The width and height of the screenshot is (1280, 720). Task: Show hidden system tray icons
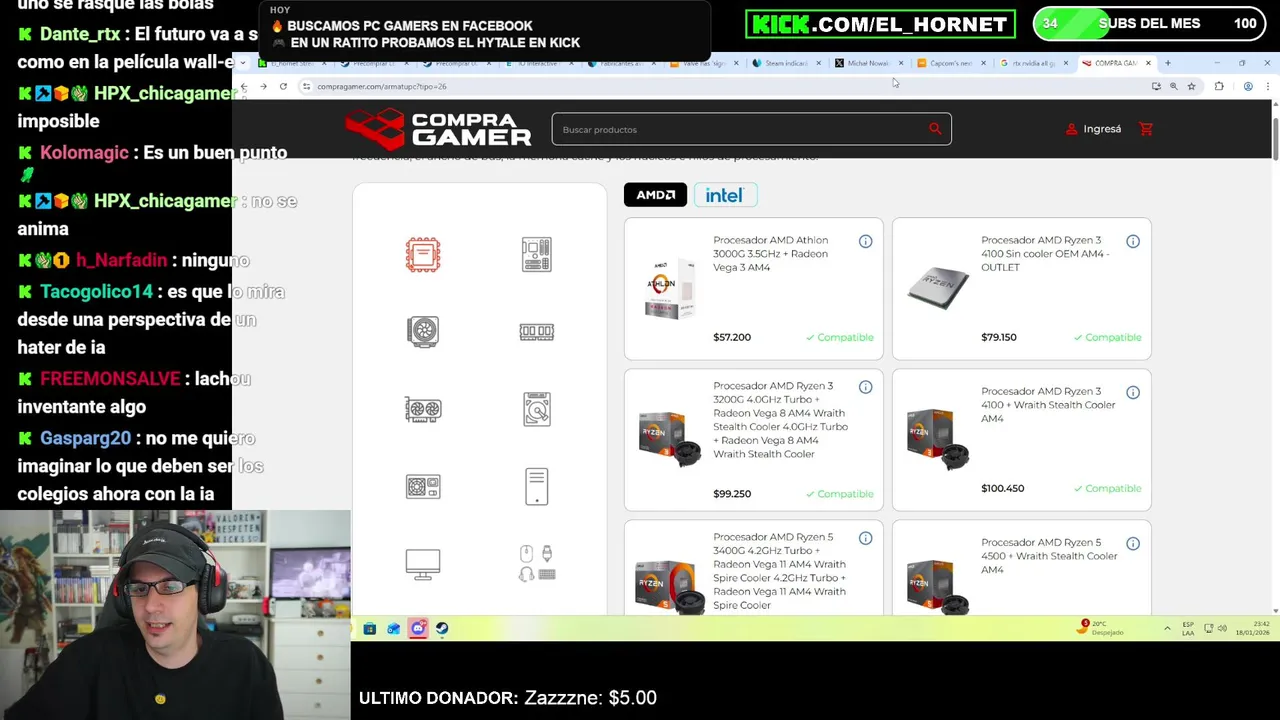(1167, 629)
